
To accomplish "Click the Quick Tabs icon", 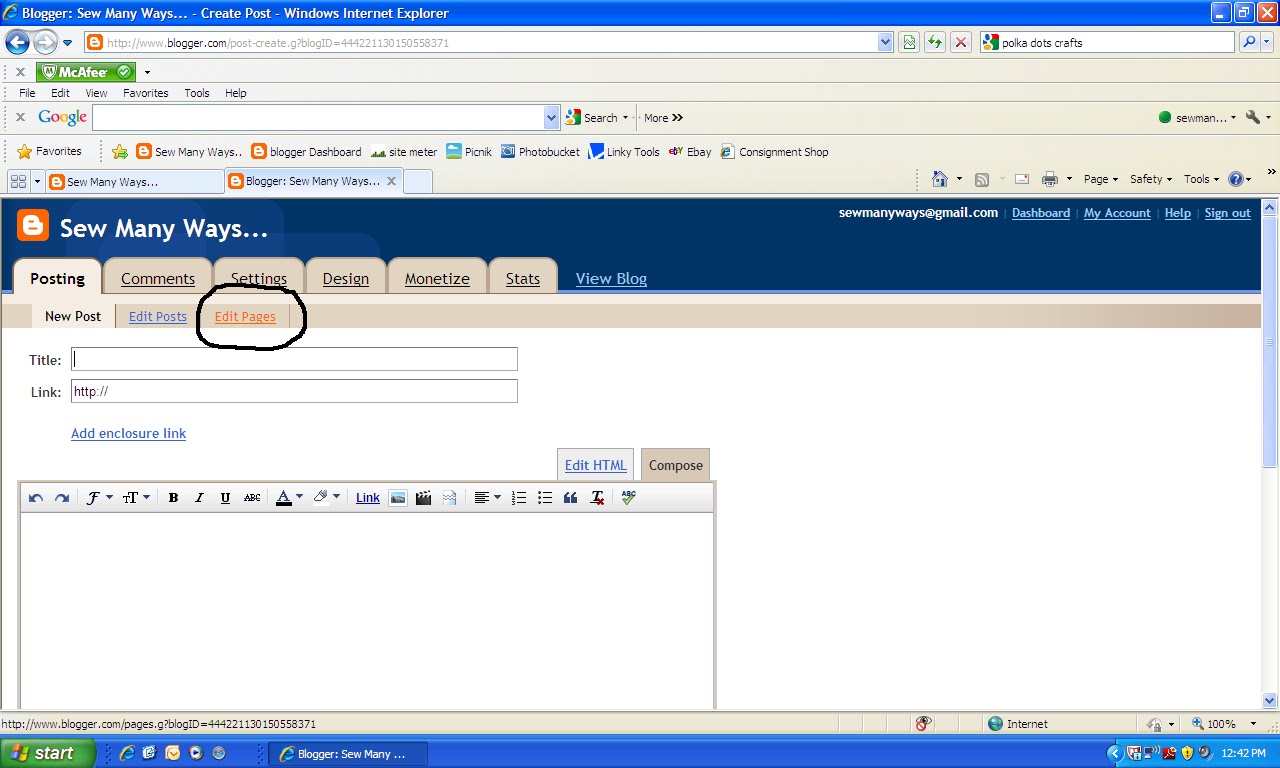I will pos(18,181).
